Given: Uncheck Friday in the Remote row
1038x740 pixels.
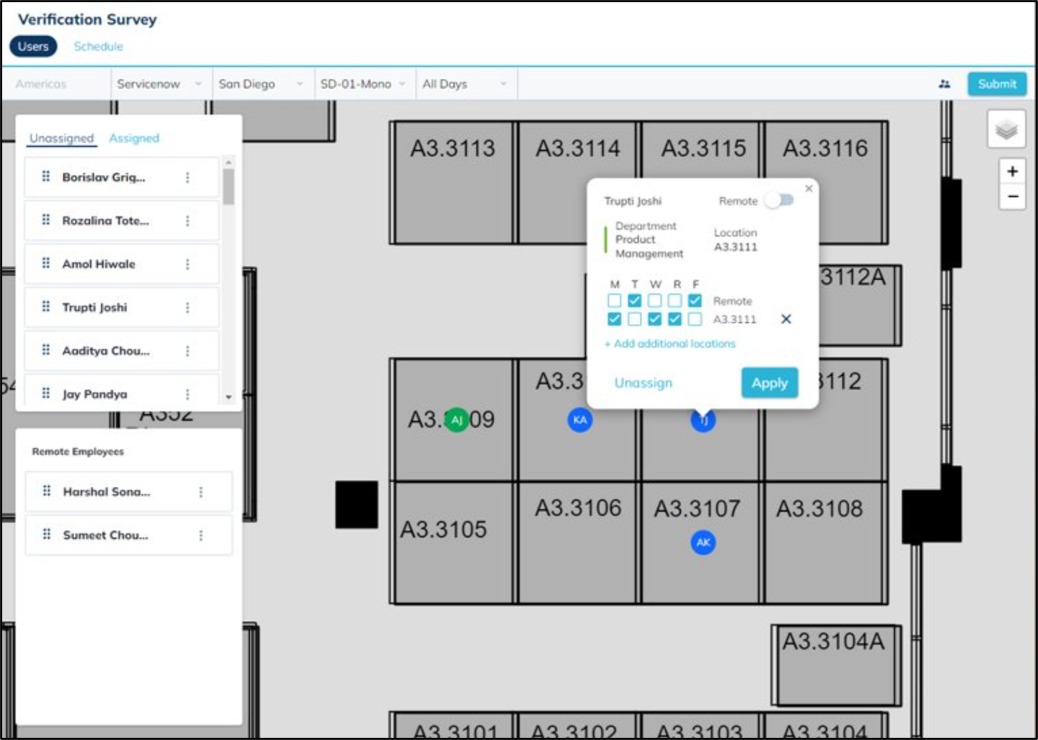Looking at the screenshot, I should 695,301.
